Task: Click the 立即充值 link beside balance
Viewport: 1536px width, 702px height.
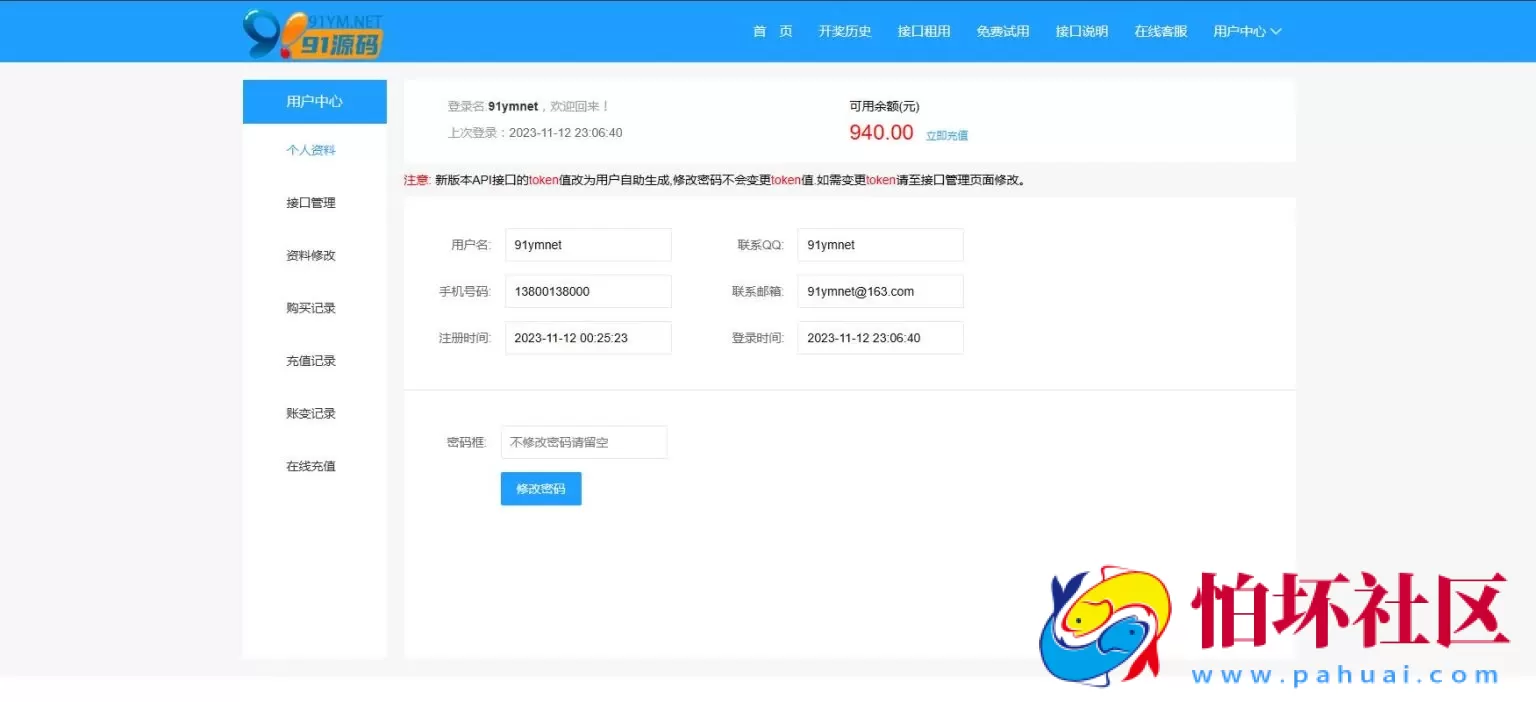Action: 946,135
